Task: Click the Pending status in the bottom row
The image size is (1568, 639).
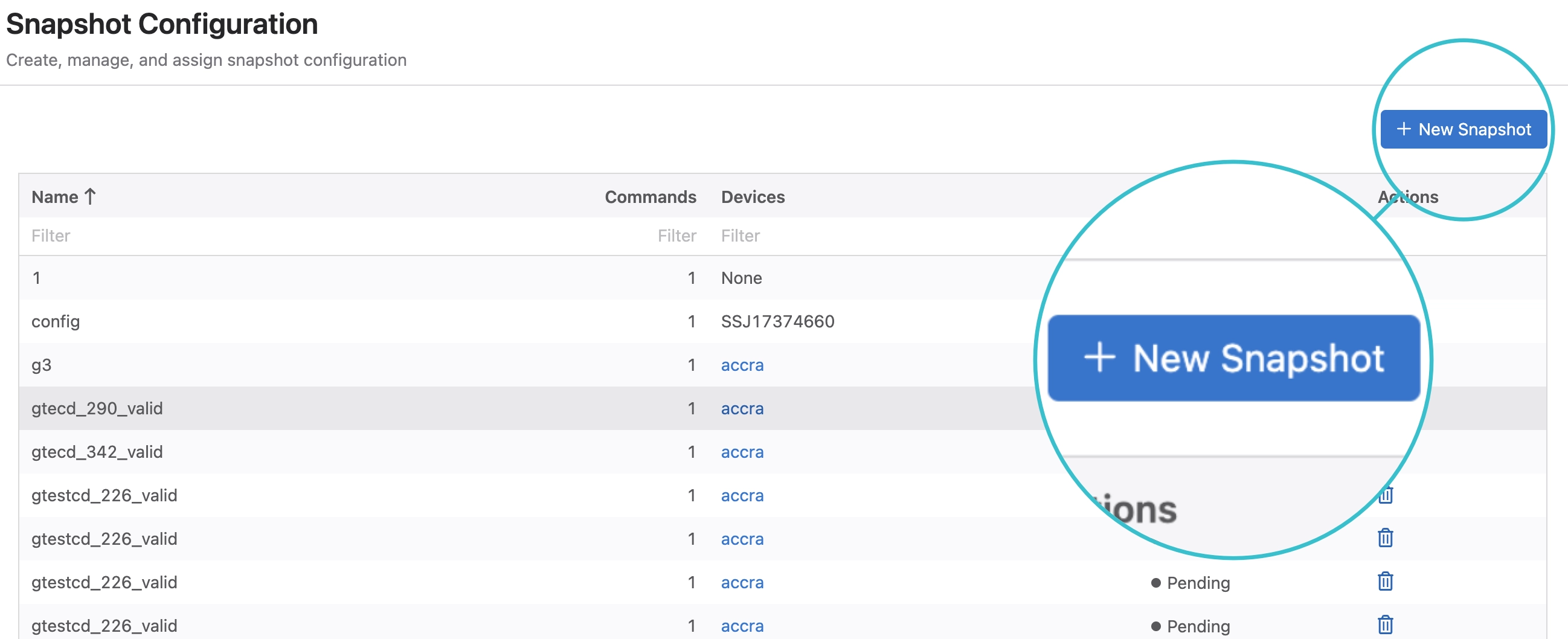Action: 1197,626
